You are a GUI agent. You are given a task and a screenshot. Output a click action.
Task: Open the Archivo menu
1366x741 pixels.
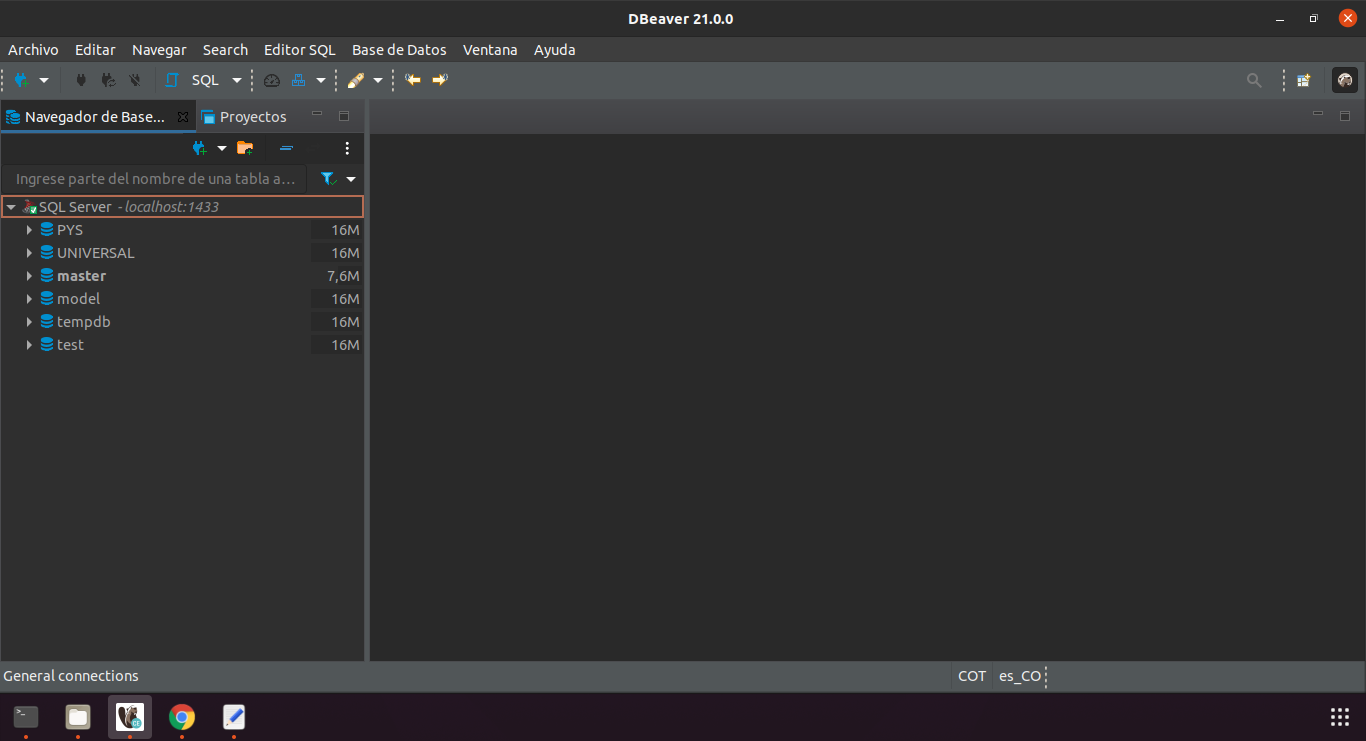[33, 50]
